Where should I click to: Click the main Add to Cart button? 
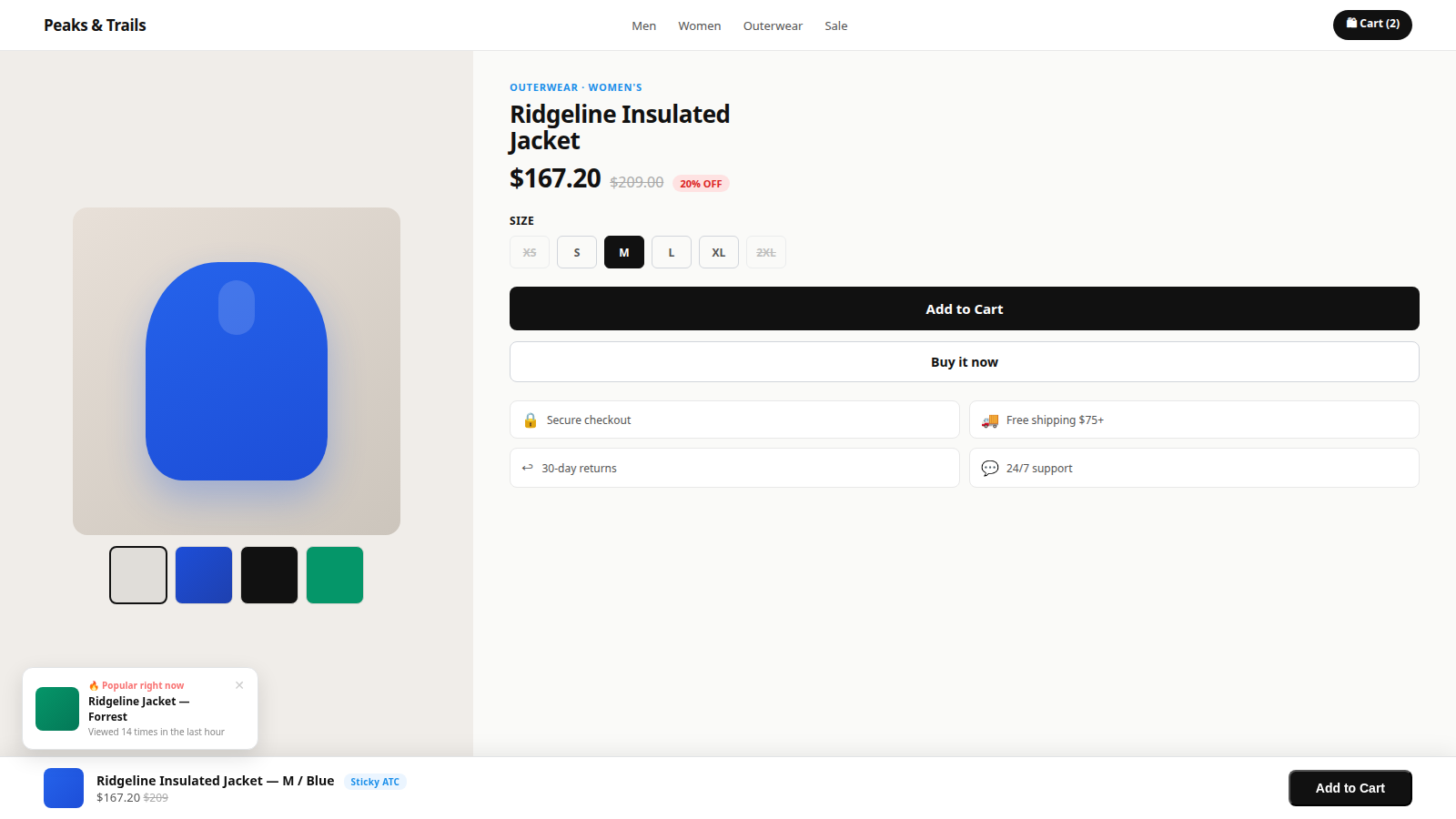click(965, 308)
